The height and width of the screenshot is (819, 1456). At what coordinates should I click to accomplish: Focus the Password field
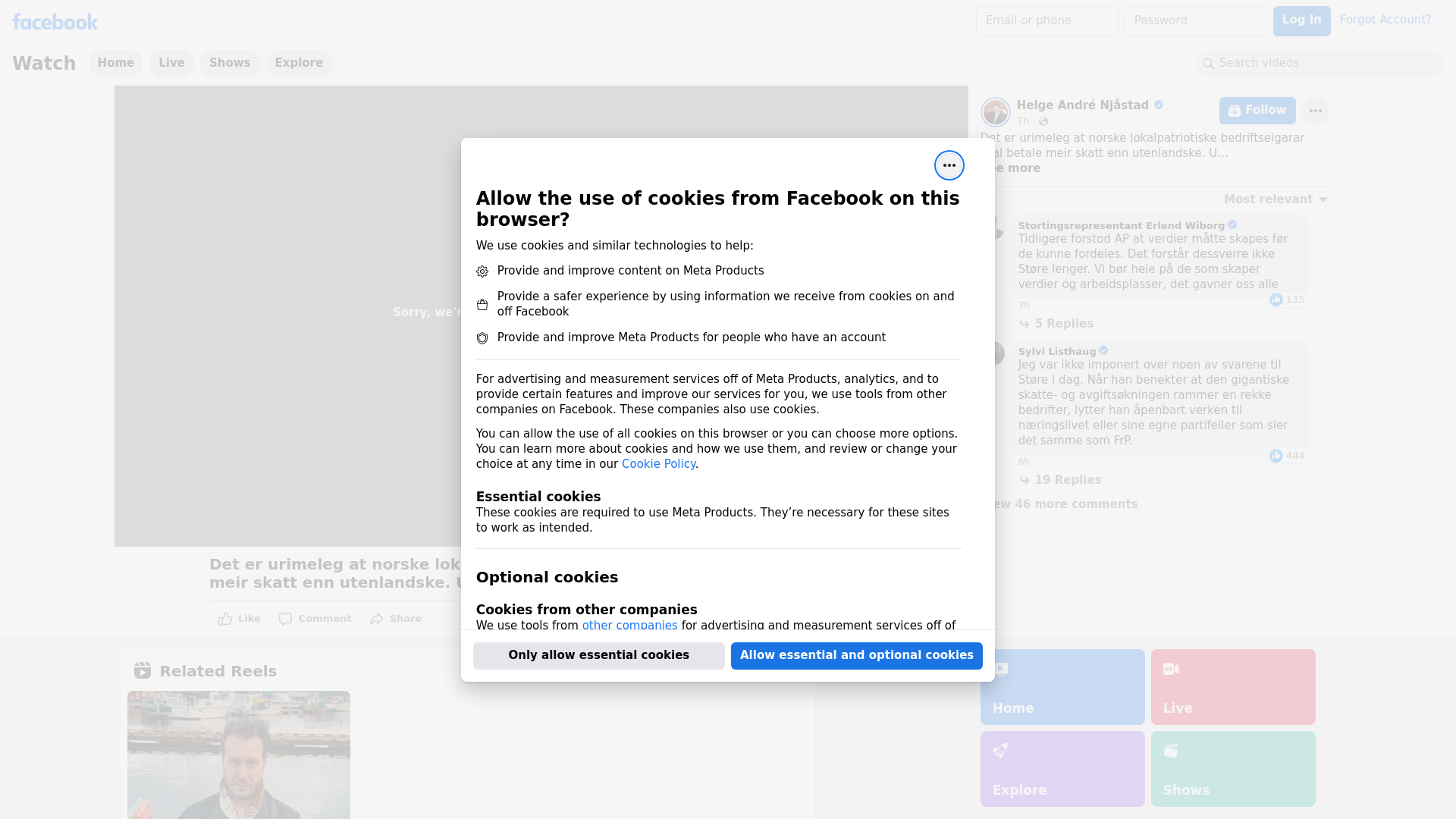tap(1195, 21)
